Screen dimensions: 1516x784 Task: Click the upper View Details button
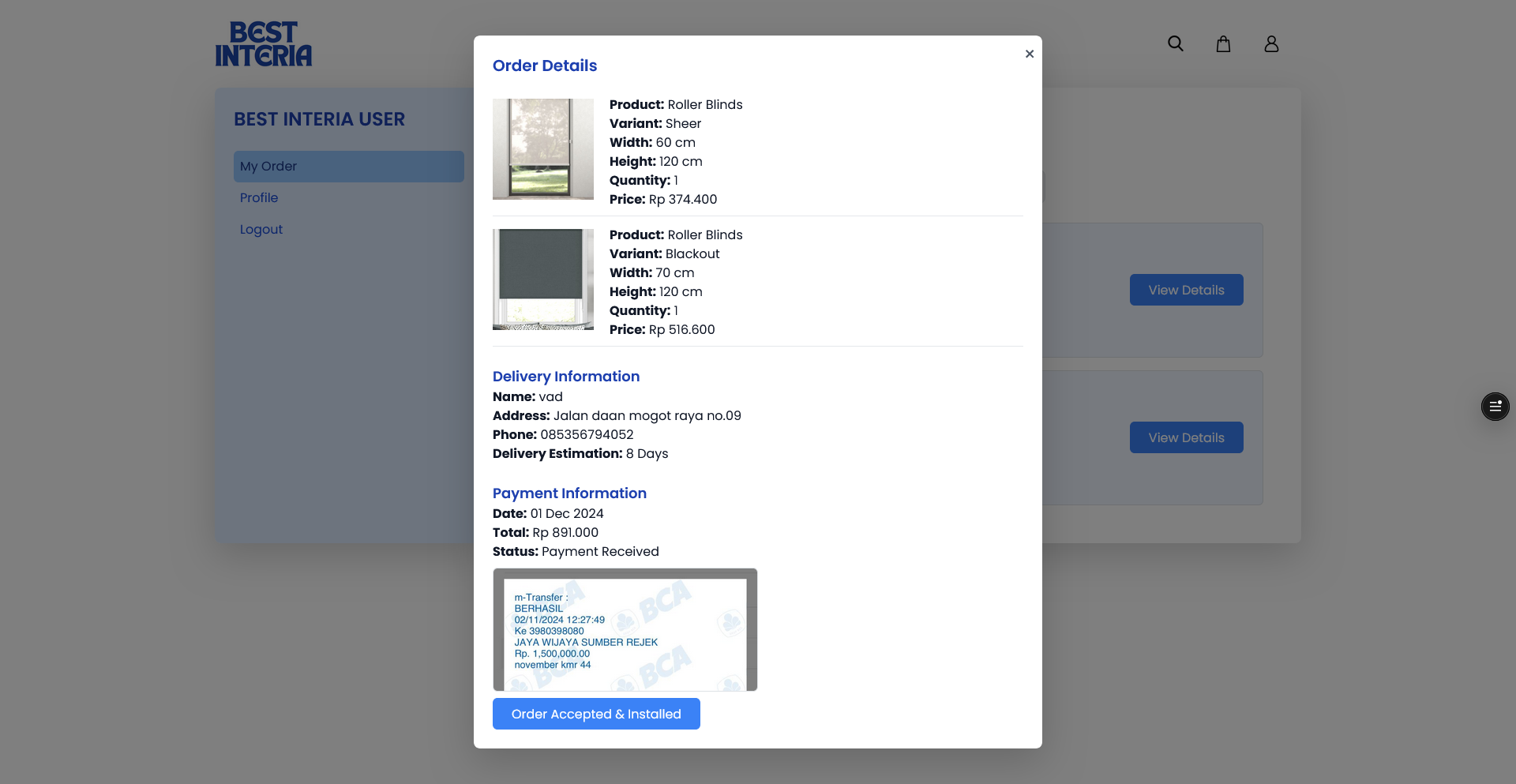coord(1186,290)
